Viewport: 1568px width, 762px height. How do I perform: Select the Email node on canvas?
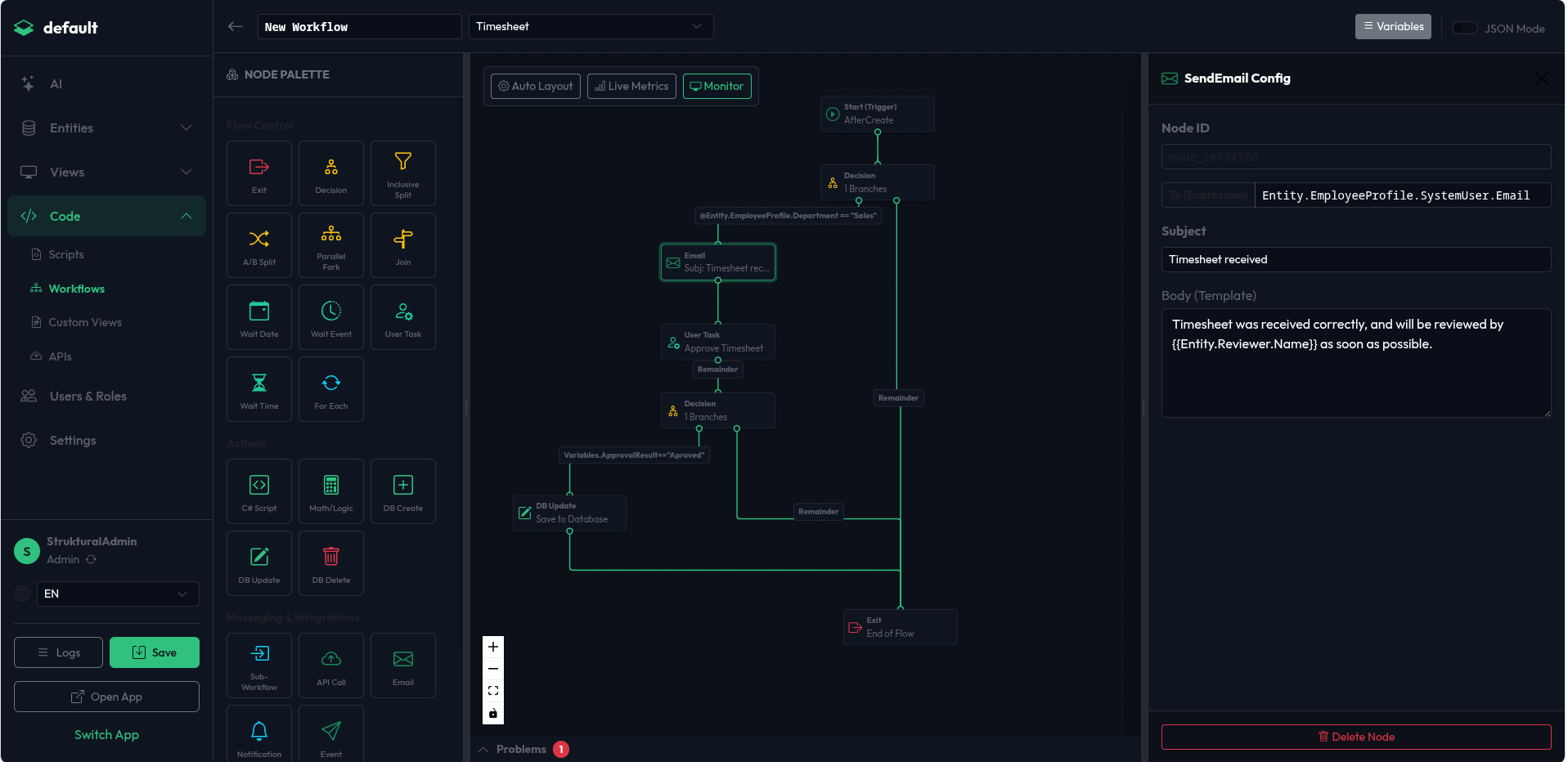pyautogui.click(x=718, y=262)
